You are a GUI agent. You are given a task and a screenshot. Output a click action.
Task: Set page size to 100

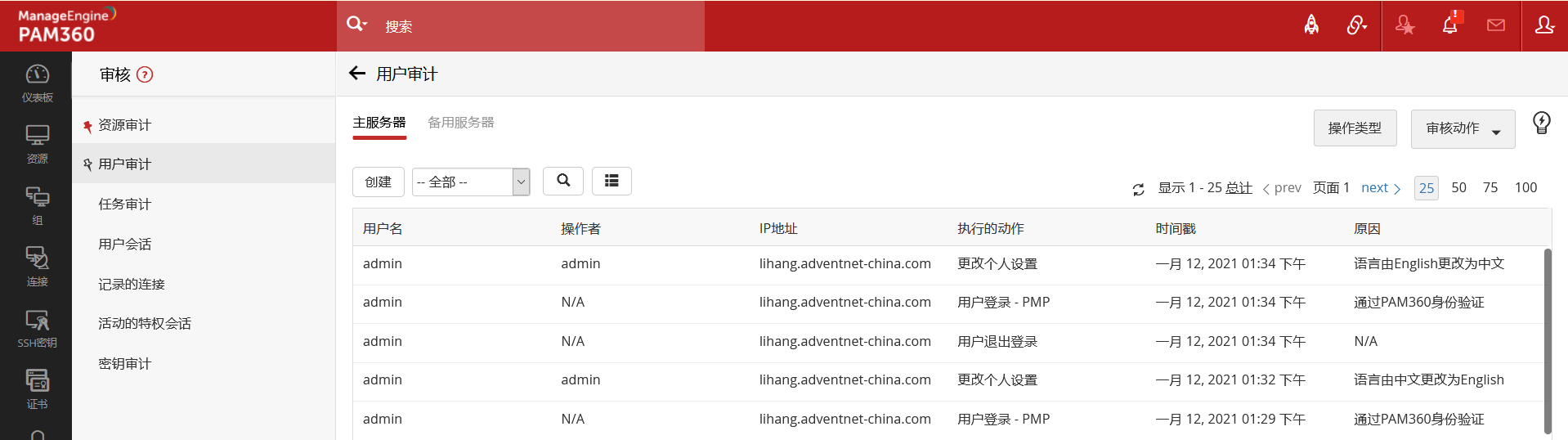1525,187
